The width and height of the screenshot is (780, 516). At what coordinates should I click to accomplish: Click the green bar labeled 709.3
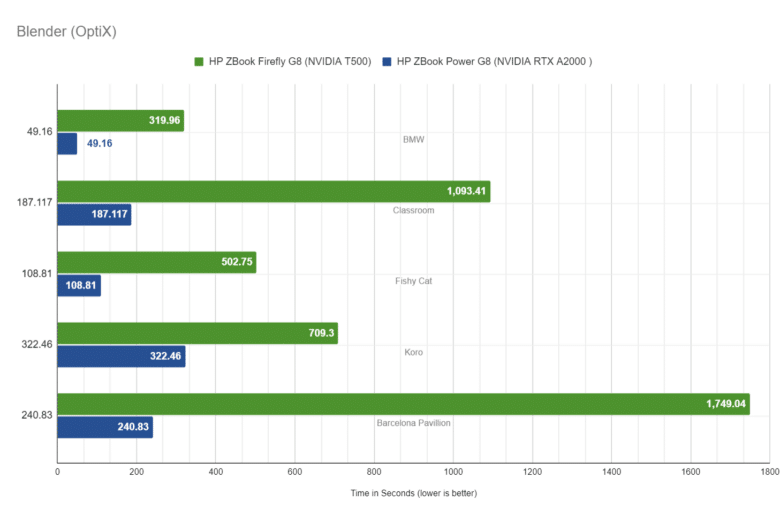click(x=197, y=333)
